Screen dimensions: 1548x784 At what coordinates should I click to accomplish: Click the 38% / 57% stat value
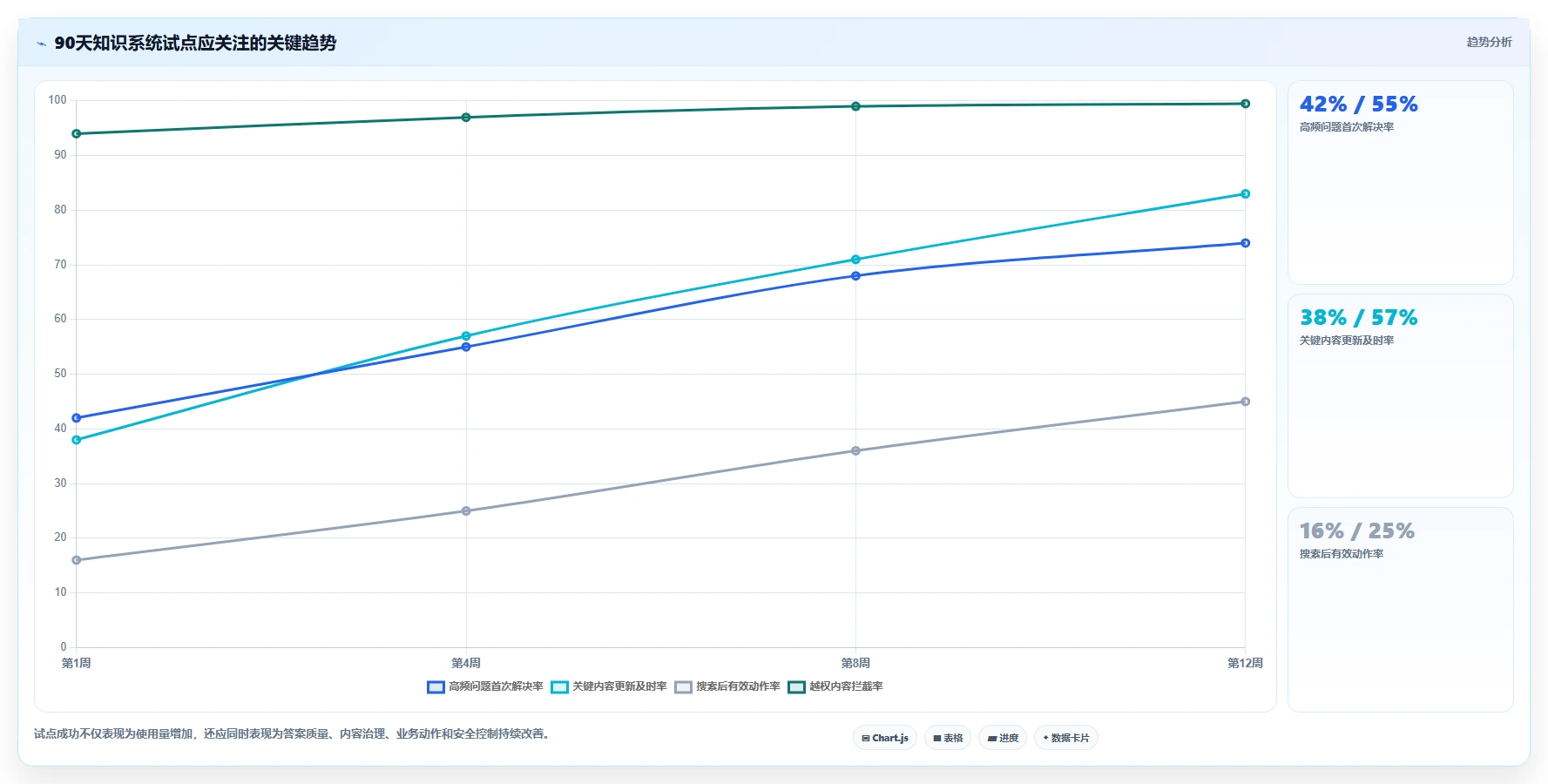1358,318
